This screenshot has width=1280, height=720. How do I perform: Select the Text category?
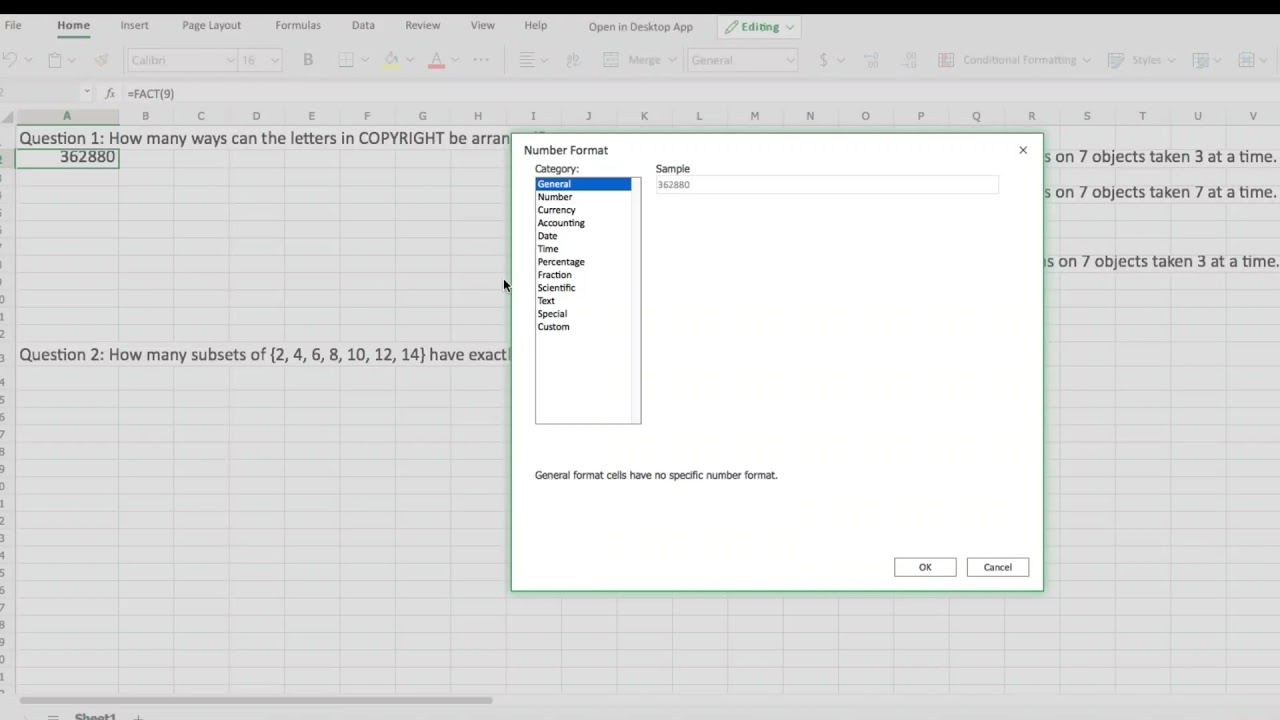pyautogui.click(x=583, y=301)
